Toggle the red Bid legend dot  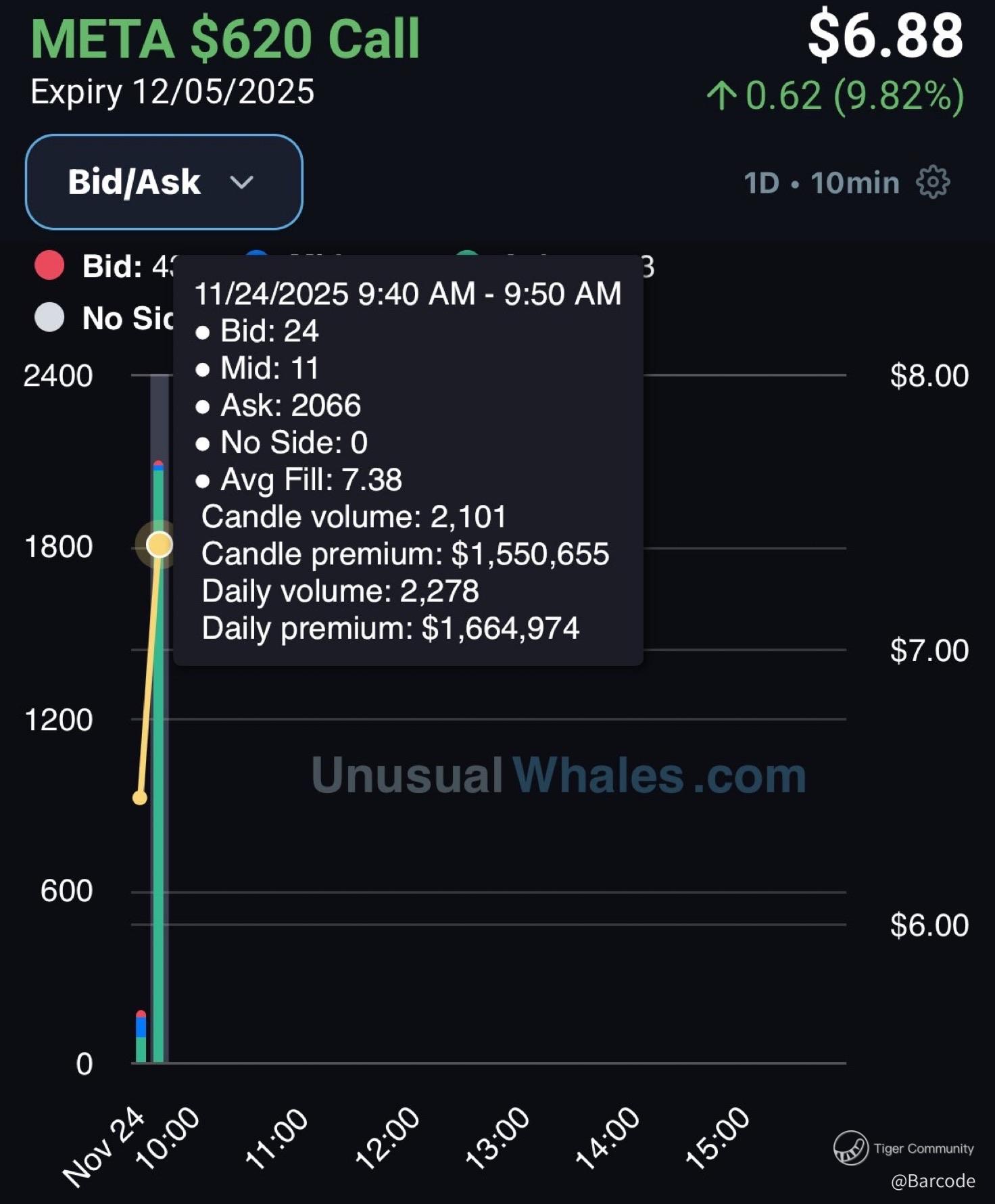49,266
